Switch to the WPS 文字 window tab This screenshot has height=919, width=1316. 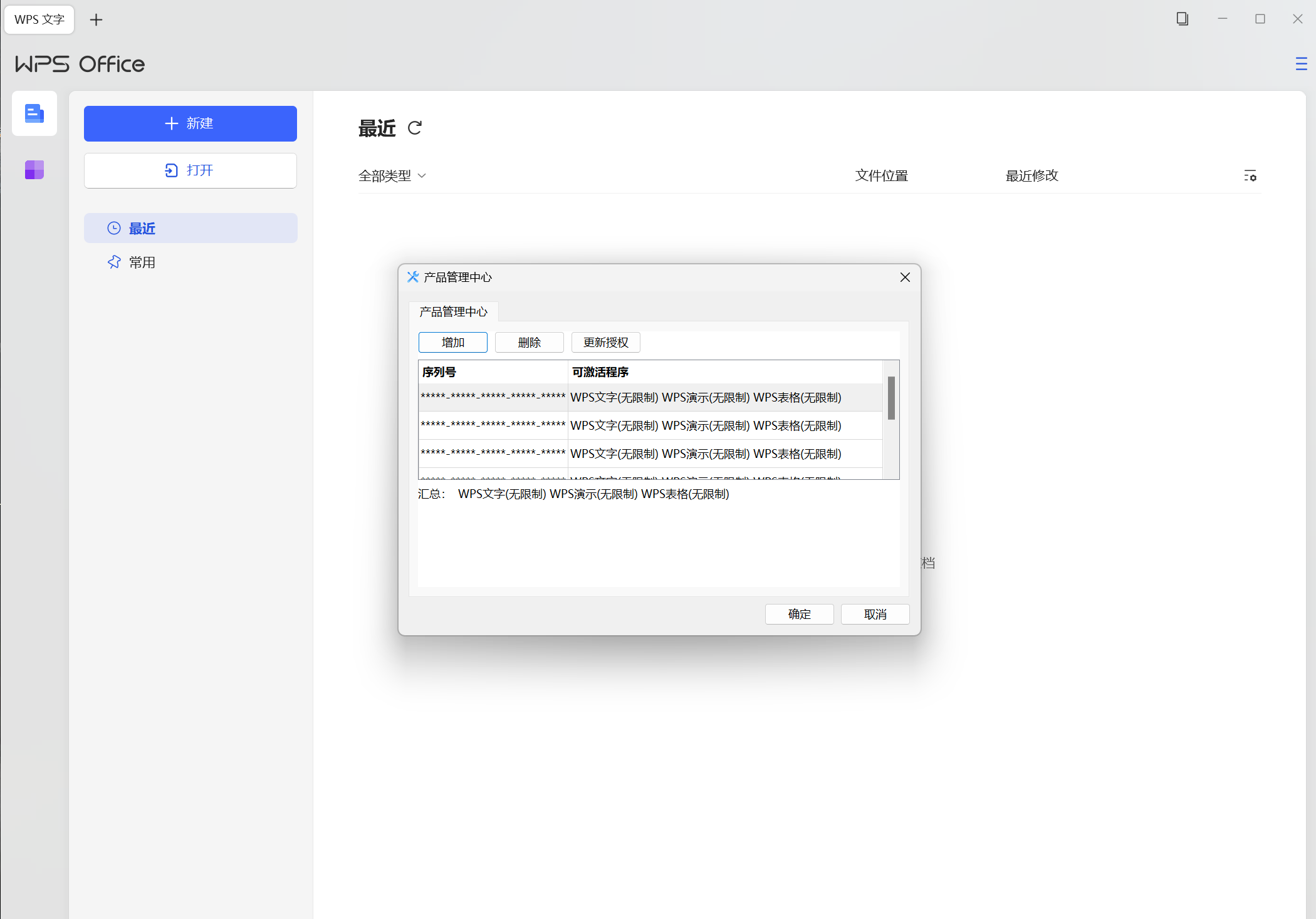tap(39, 19)
